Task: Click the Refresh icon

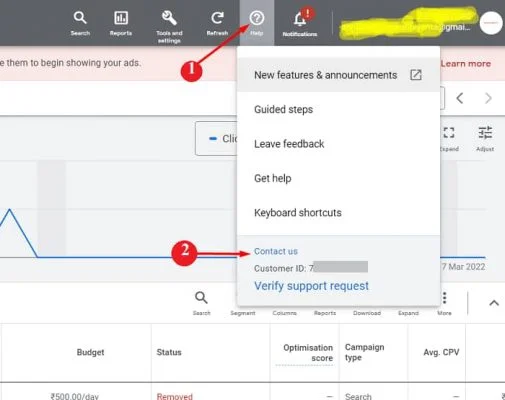Action: pos(217,18)
